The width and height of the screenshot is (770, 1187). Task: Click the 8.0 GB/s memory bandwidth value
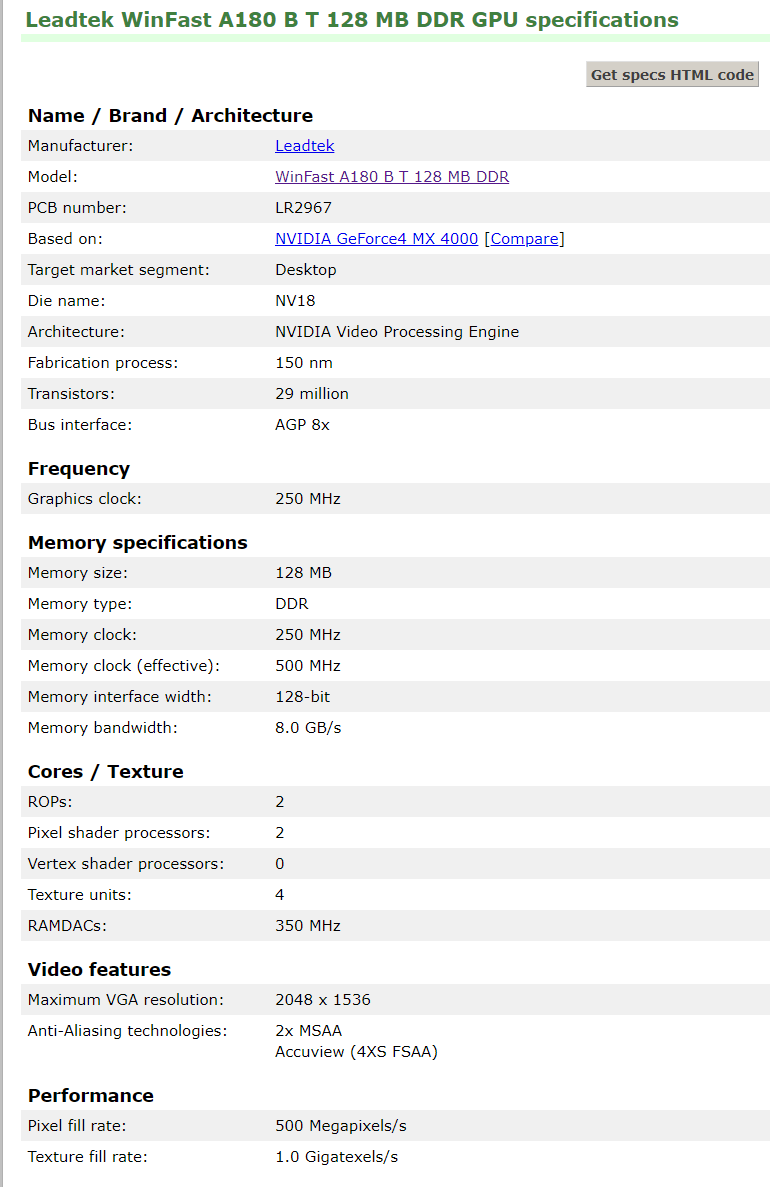pos(308,728)
